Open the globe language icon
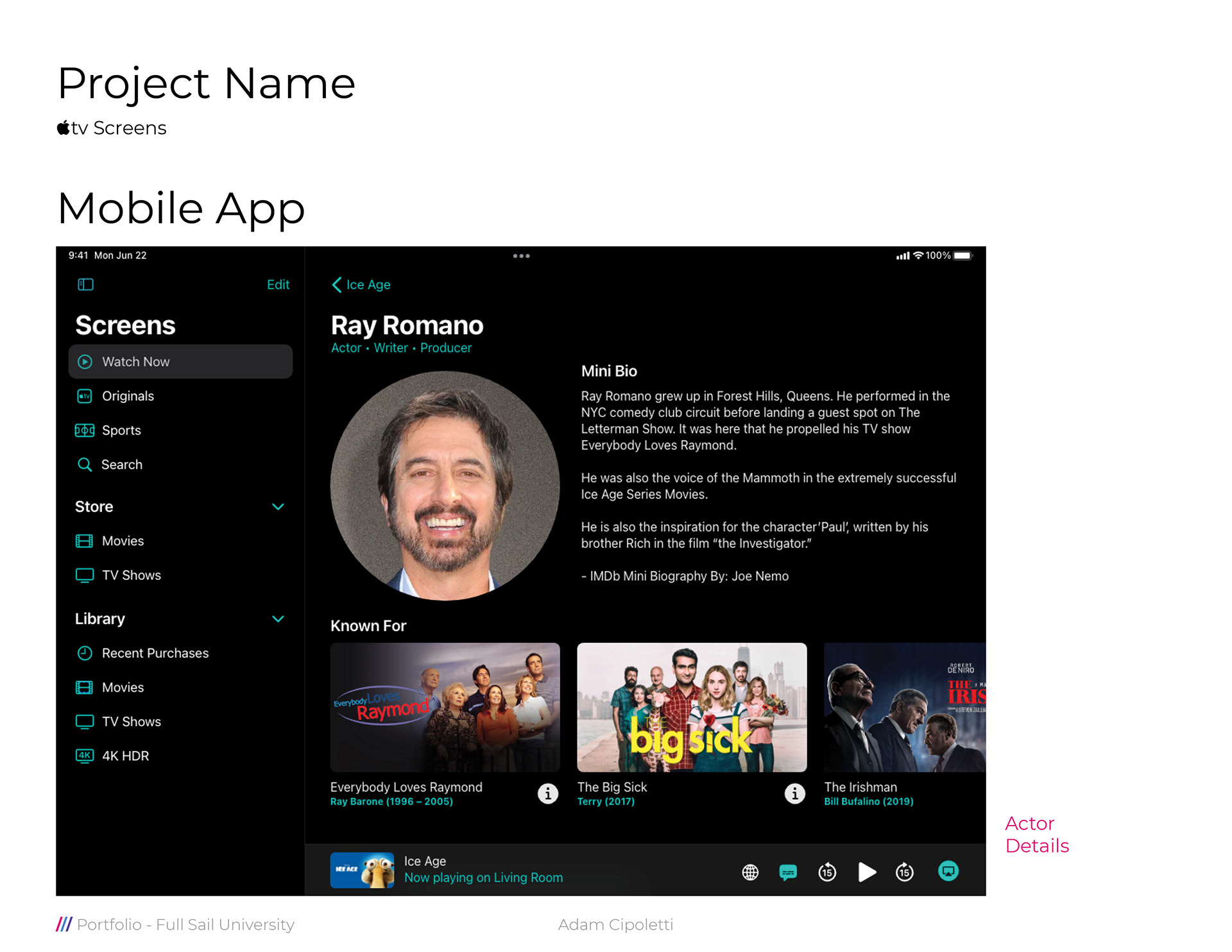Viewport: 1232px width, 952px height. pos(750,872)
